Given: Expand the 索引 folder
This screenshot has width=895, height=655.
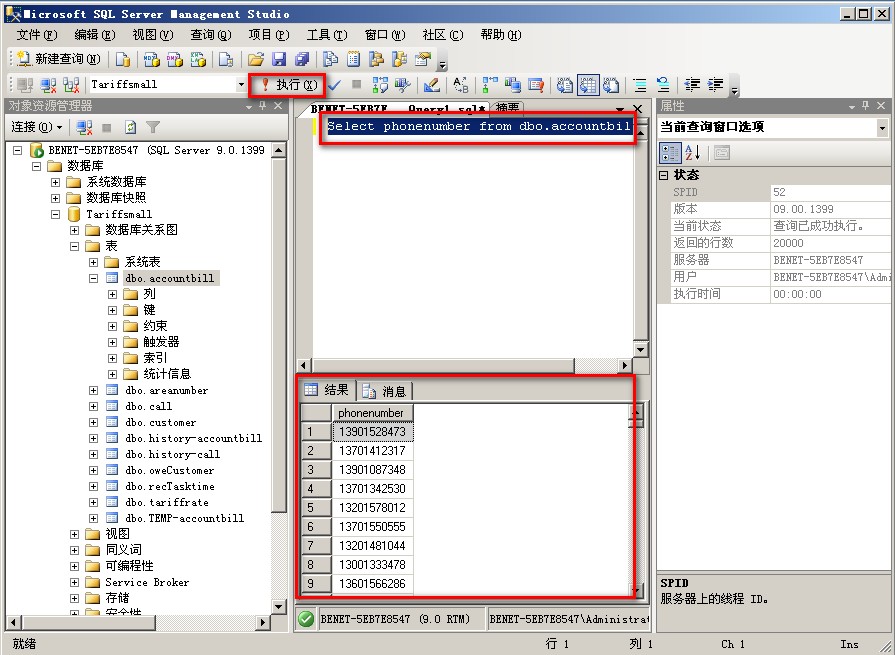Looking at the screenshot, I should point(112,358).
